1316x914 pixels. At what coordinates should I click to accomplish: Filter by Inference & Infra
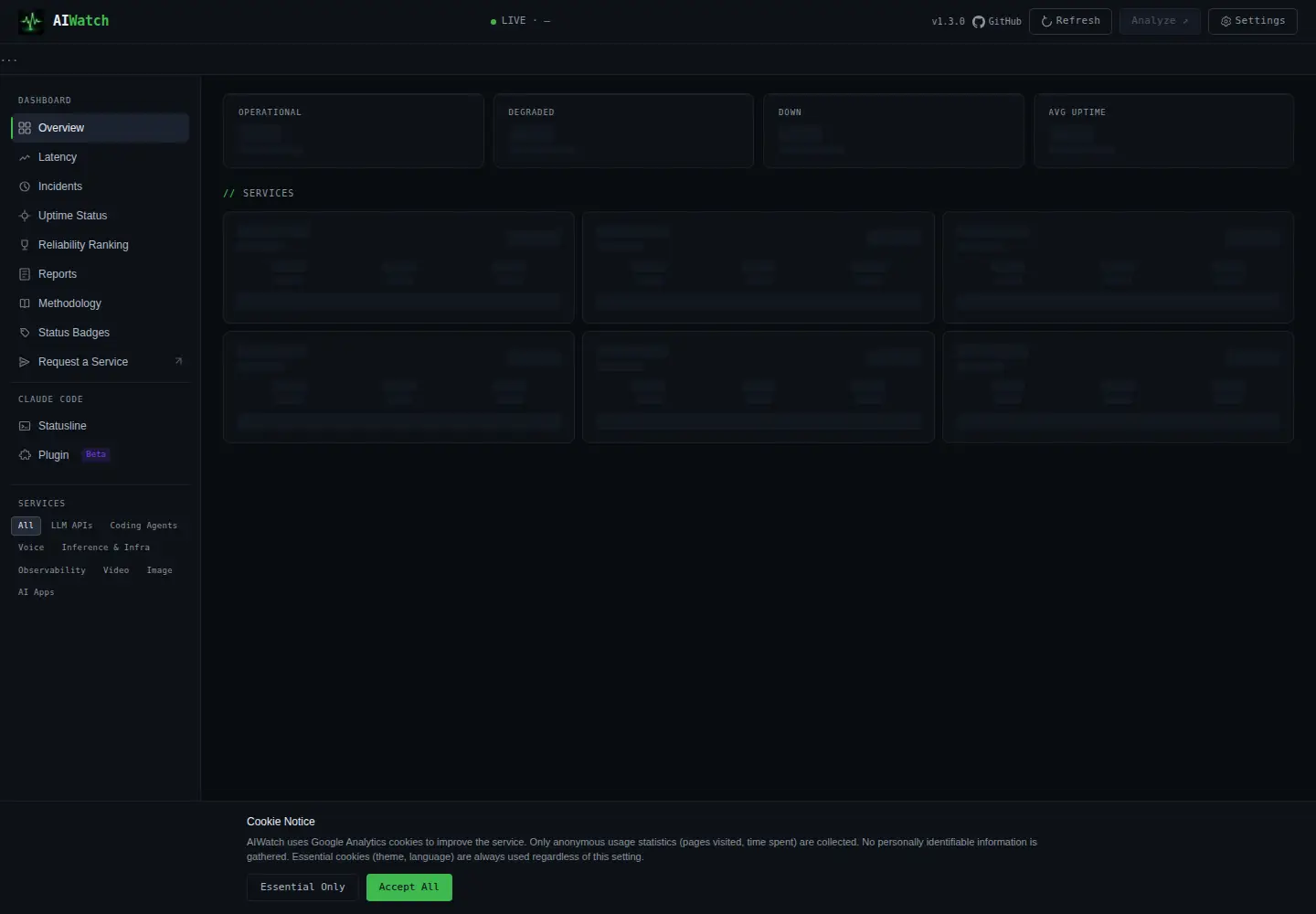[x=106, y=547]
